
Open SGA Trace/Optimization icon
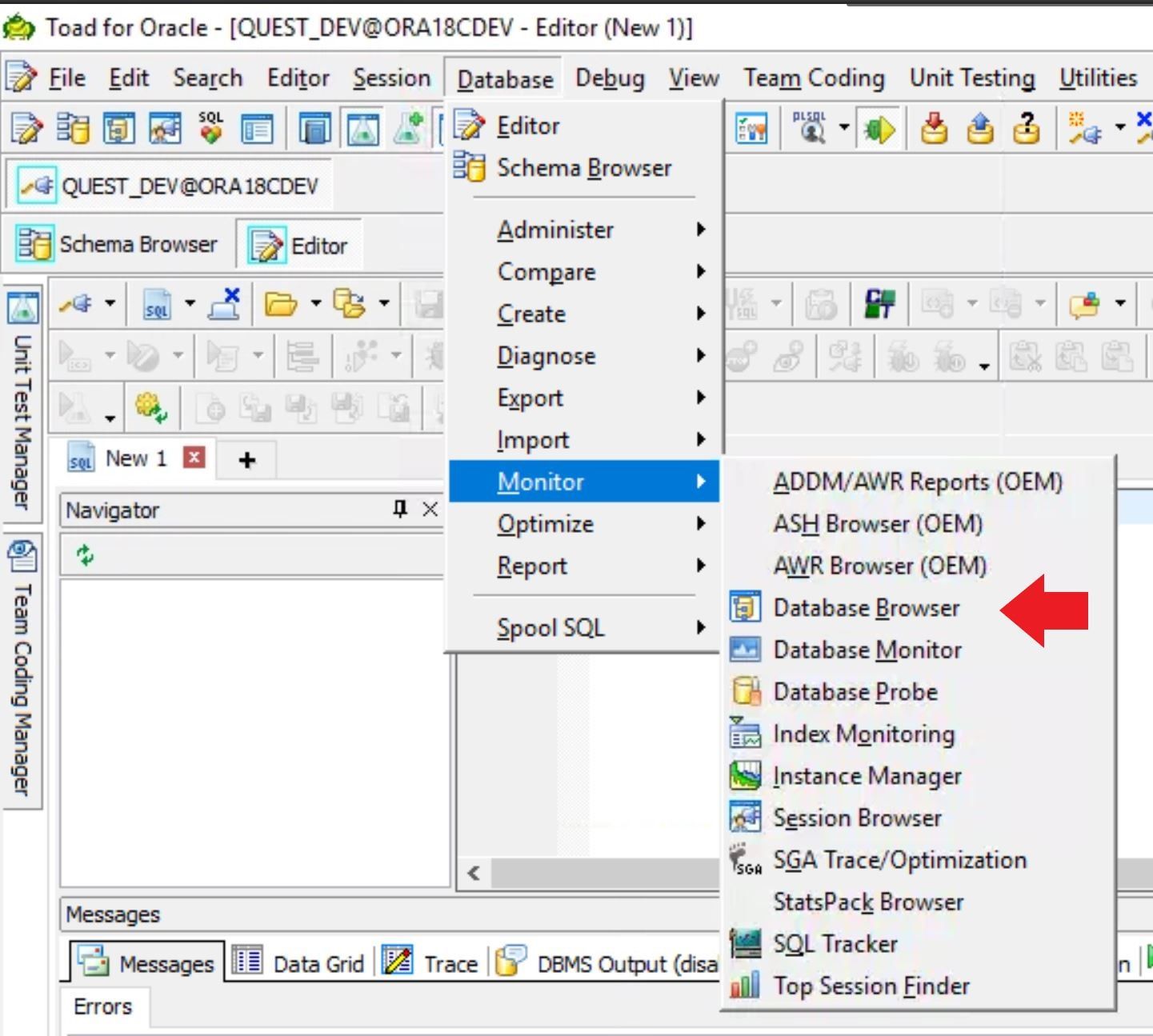click(x=745, y=860)
